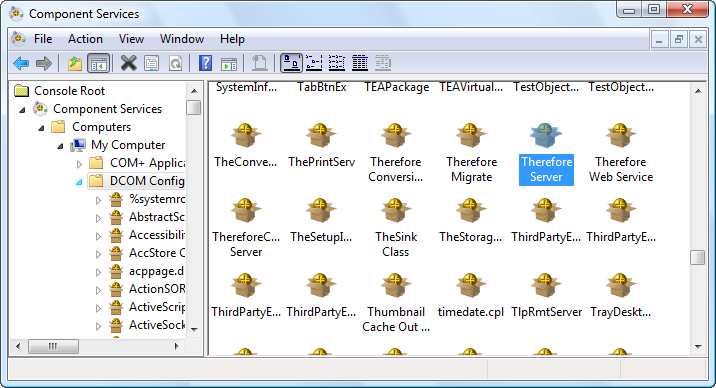Expand the ActiveScrip tree entry

98,308
